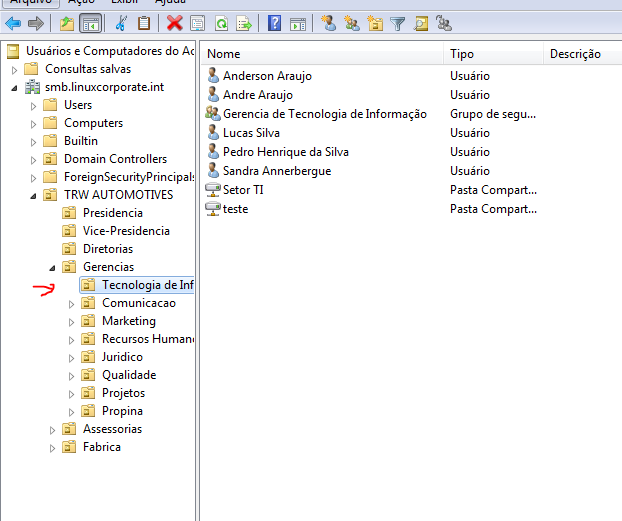Sort the list by the Nome column

tap(322, 54)
